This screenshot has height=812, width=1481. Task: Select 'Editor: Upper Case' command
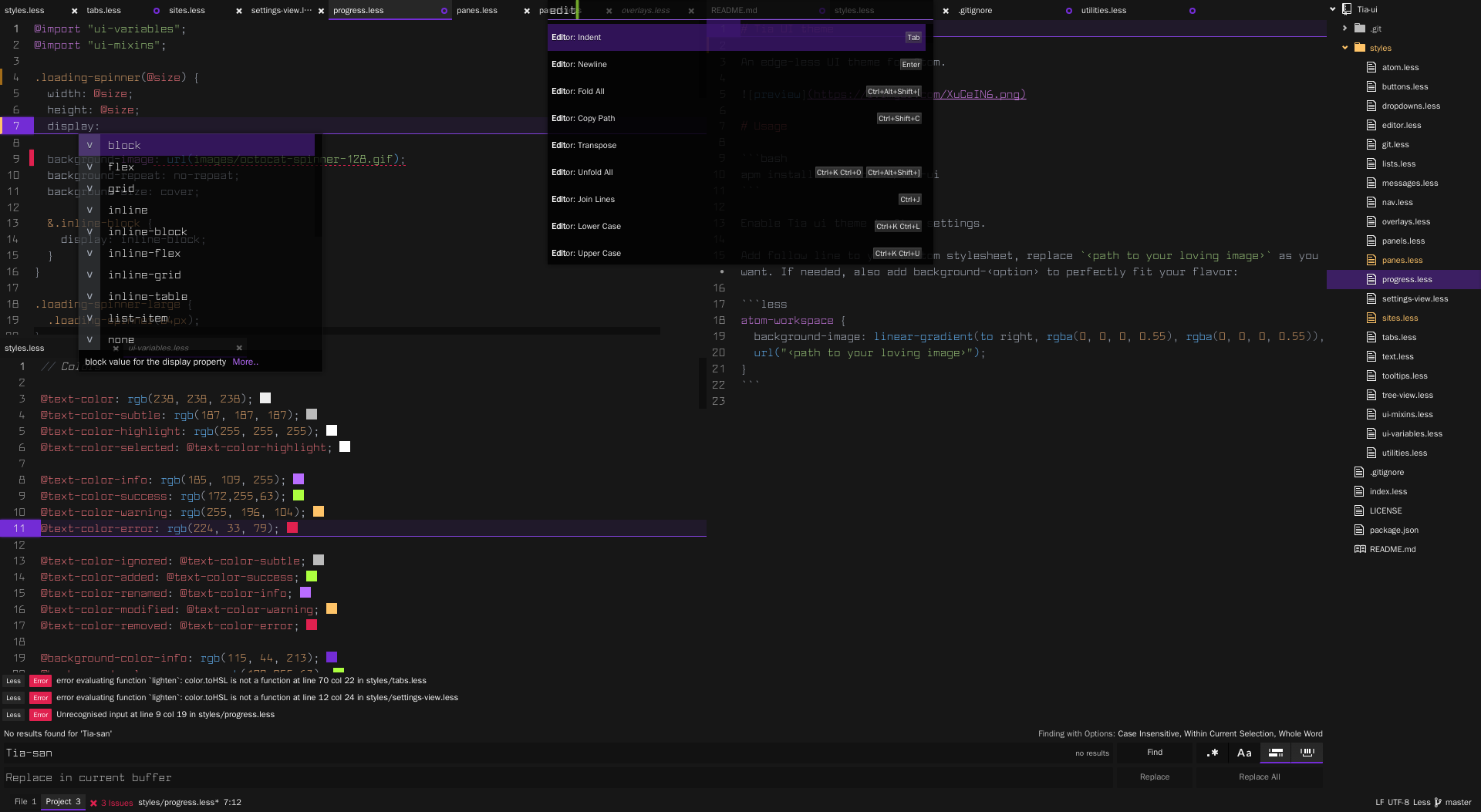coord(736,253)
